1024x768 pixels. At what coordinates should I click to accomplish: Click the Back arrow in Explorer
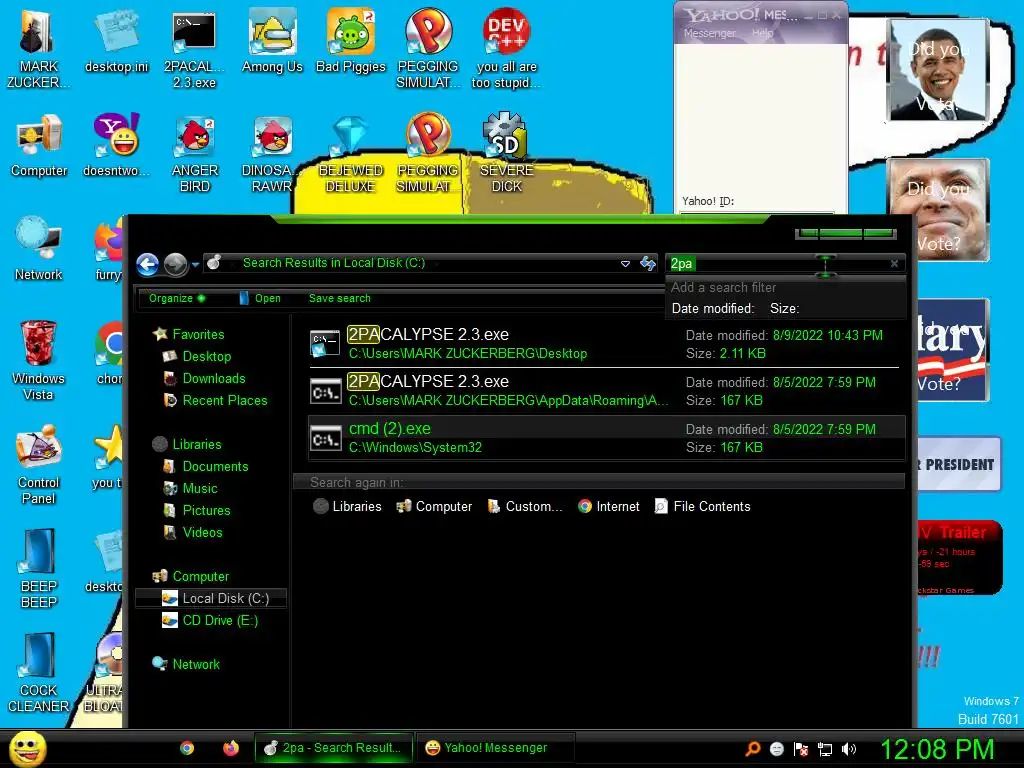pos(148,264)
